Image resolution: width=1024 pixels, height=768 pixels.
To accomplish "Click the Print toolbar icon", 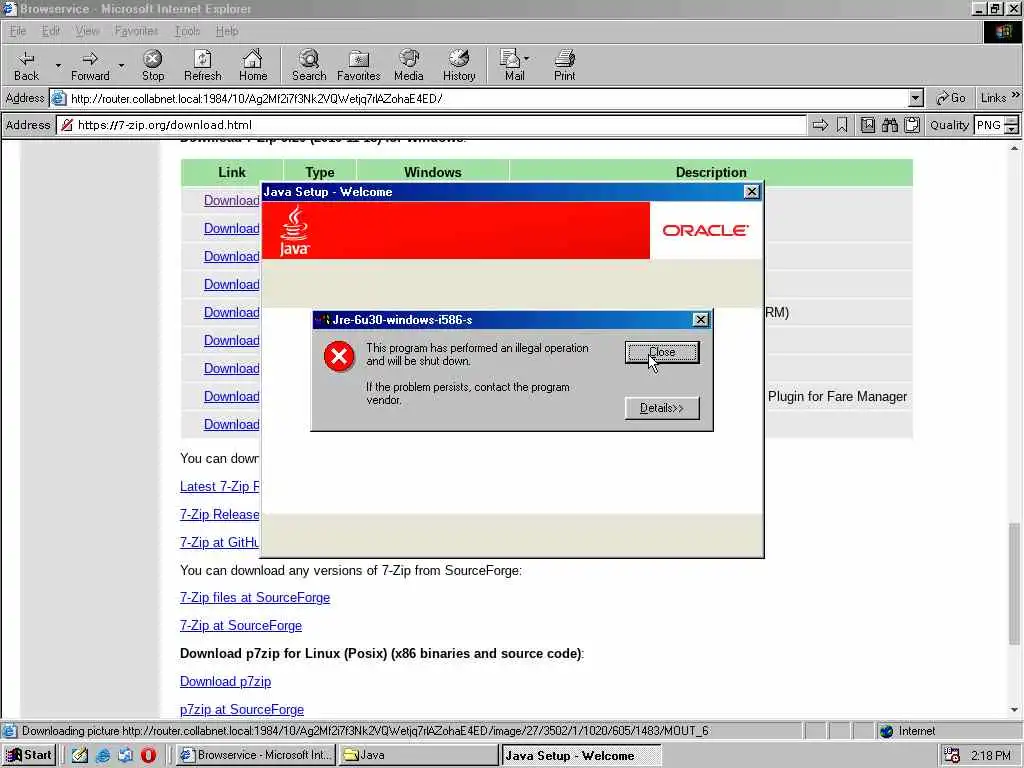I will coord(565,65).
